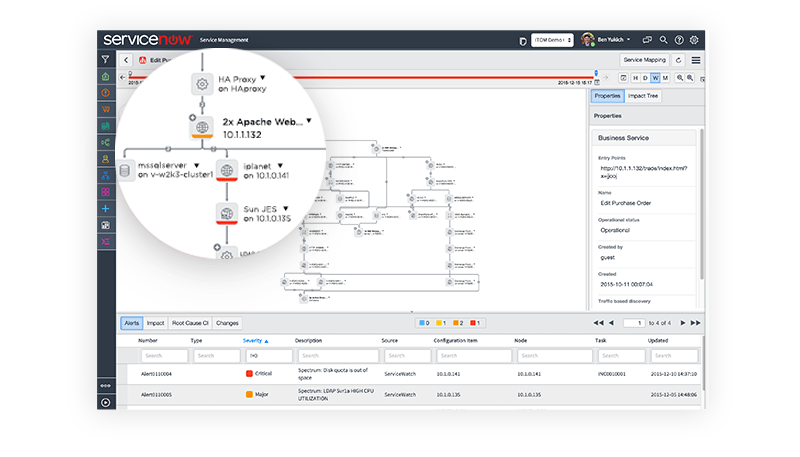Image resolution: width=800 pixels, height=457 pixels.
Task: Select the Changes tab
Action: pos(227,323)
